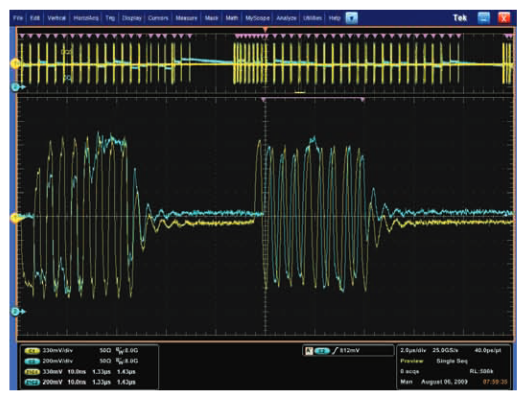Open the Measure menu
This screenshot has height=397, width=528.
pos(186,18)
